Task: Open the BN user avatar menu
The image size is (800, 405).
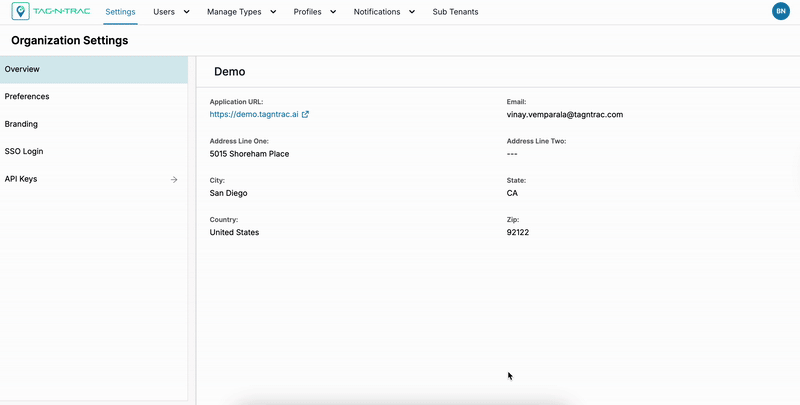Action: coord(781,11)
